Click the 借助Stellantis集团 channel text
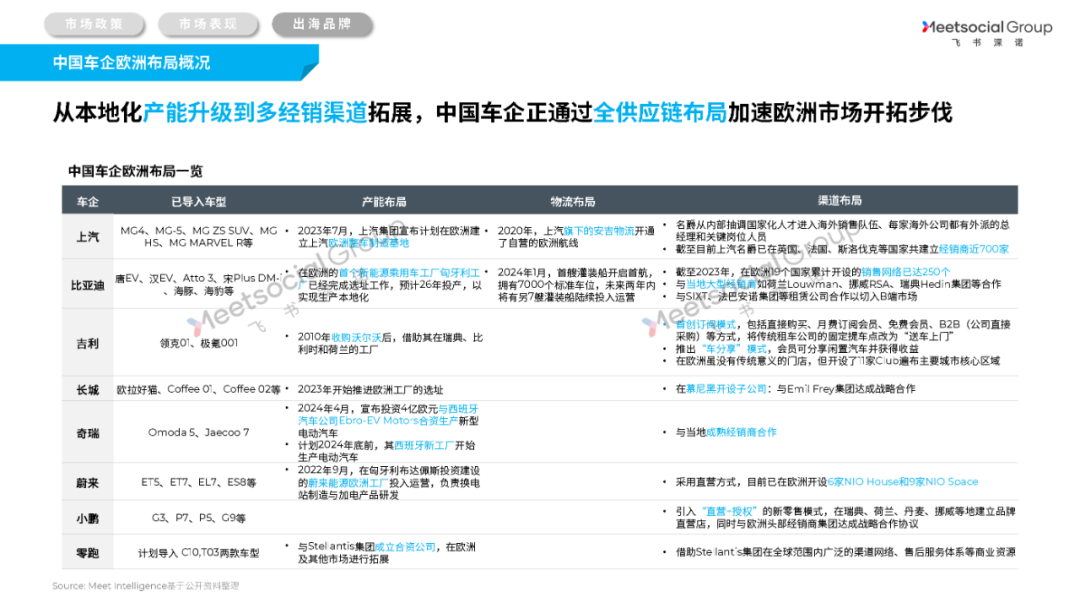Screen dimensions: 1080x608 [845, 552]
